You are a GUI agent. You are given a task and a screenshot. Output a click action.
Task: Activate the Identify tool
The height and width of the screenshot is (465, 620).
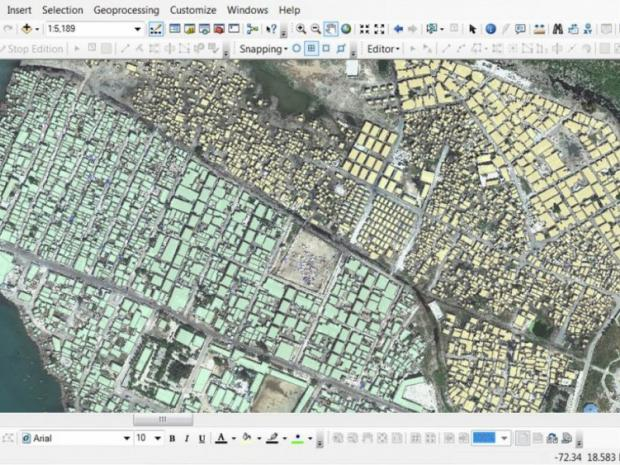point(491,29)
